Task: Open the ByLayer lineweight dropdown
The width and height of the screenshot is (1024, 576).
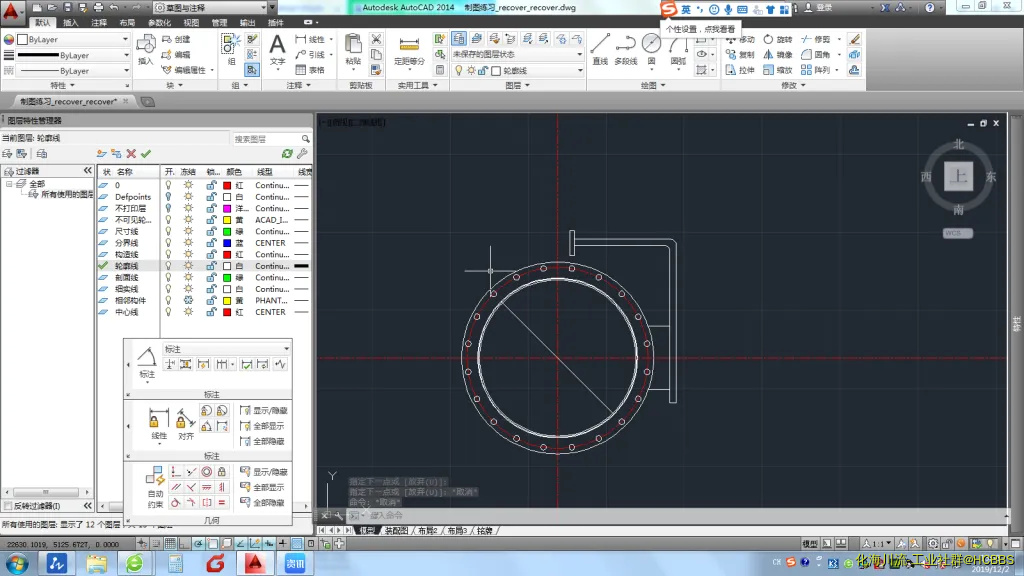Action: pos(72,55)
